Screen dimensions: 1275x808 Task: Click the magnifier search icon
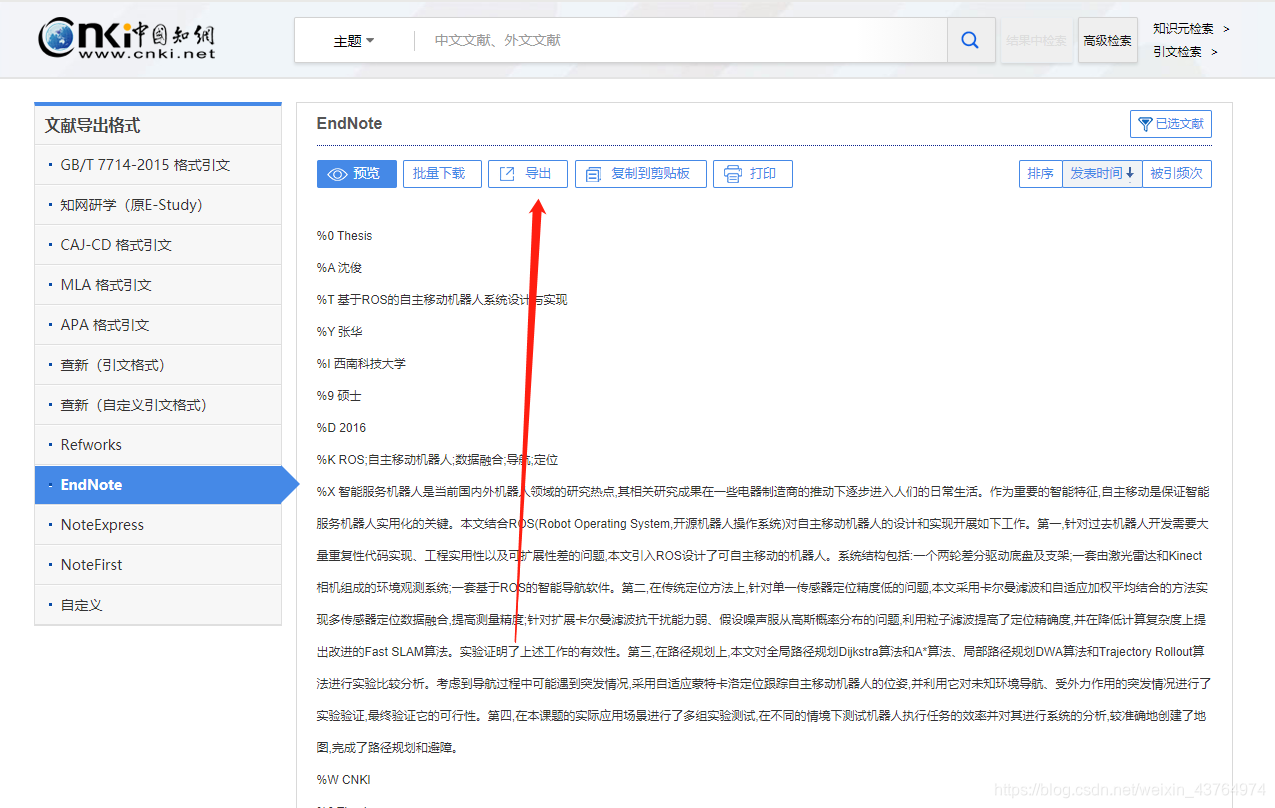click(969, 40)
